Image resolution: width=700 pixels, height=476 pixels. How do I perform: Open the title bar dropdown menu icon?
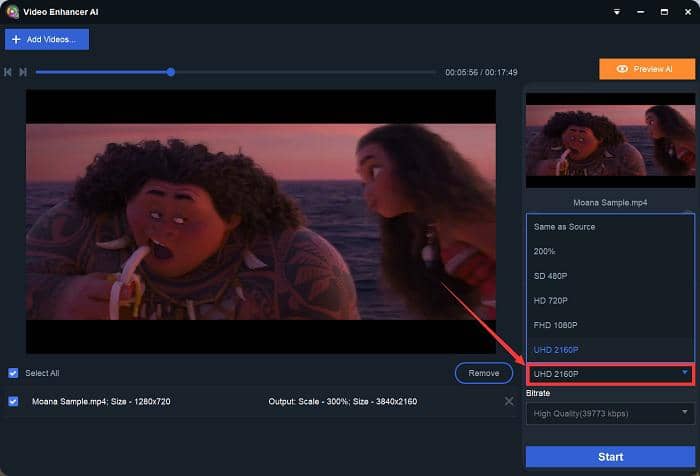click(617, 12)
